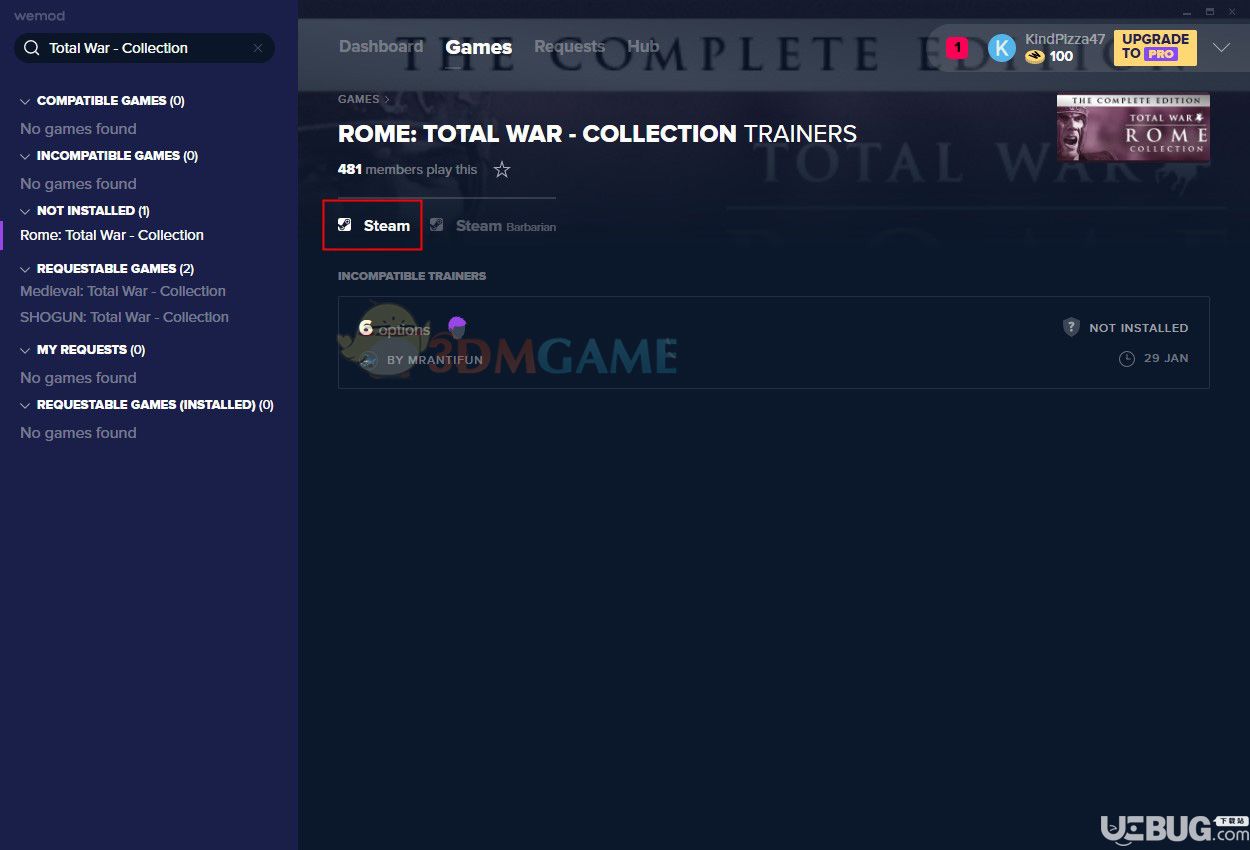Collapse the first Requestable Games (2) section
Image resolution: width=1250 pixels, height=850 pixels.
point(26,269)
